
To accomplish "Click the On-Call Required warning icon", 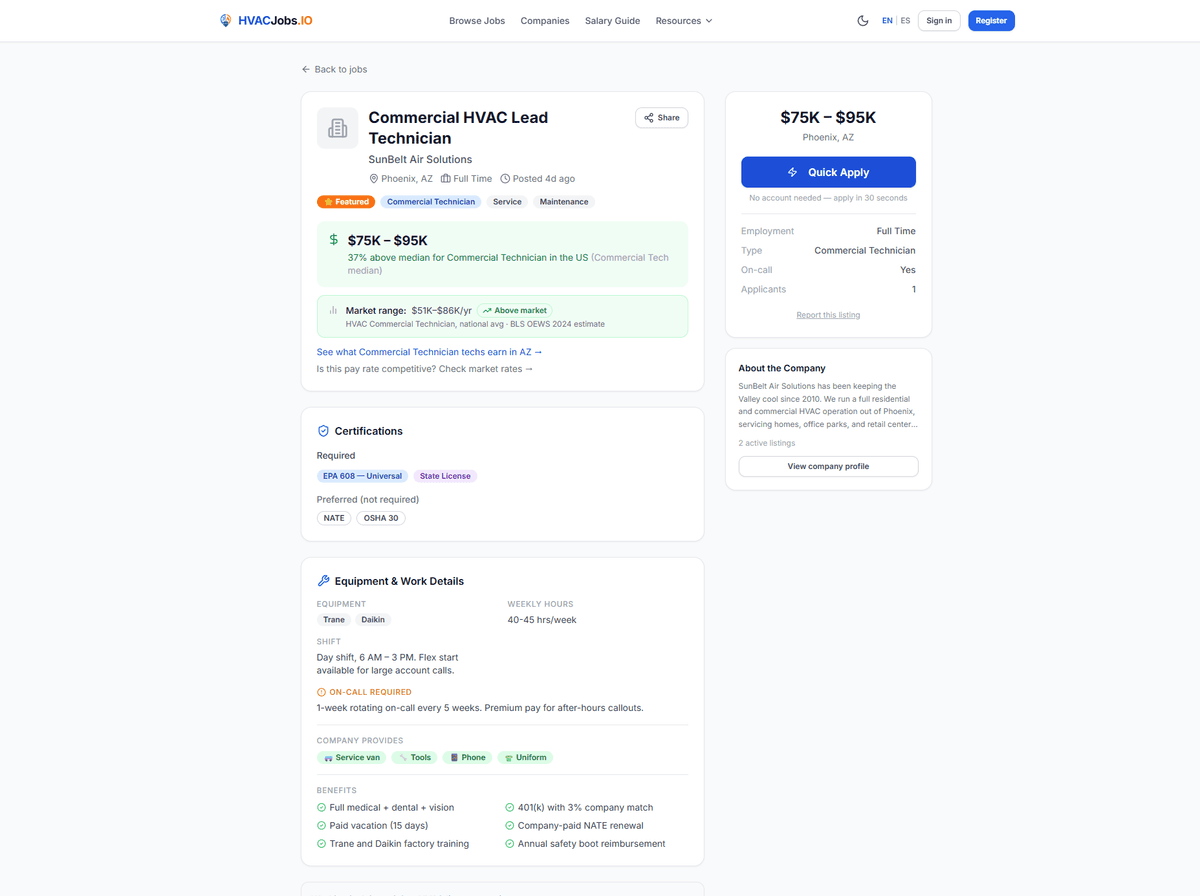I will point(321,692).
